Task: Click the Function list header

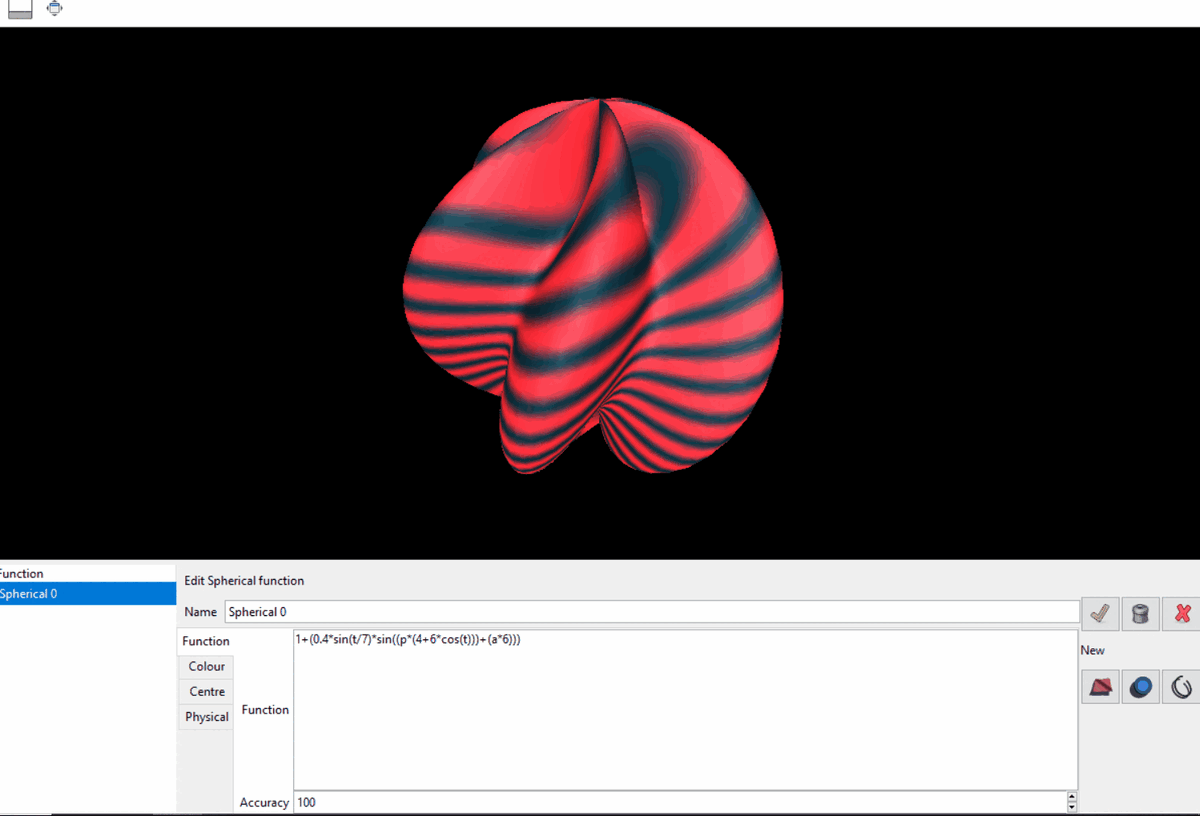Action: coord(88,574)
